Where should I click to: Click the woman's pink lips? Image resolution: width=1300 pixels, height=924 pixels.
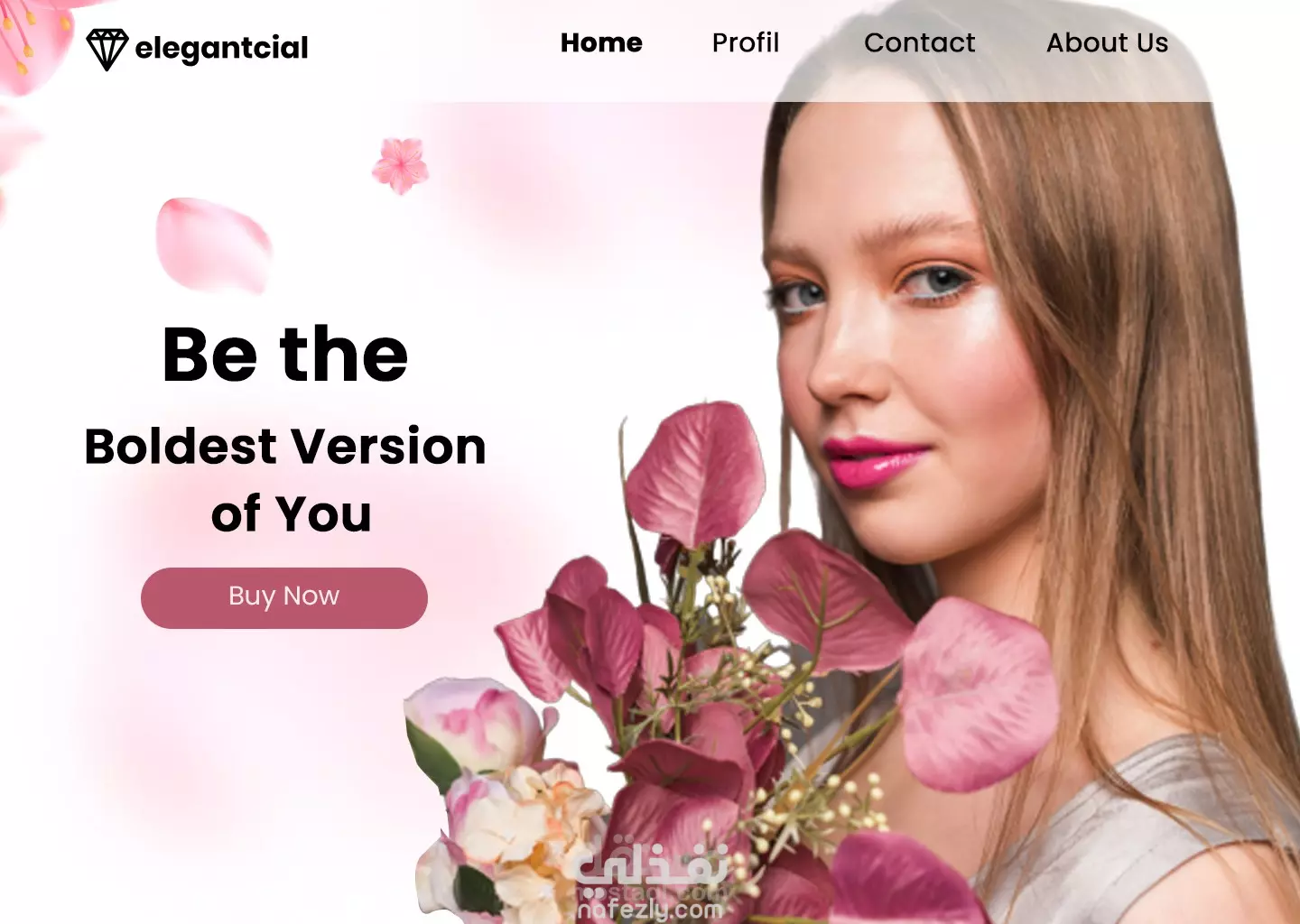tap(874, 461)
